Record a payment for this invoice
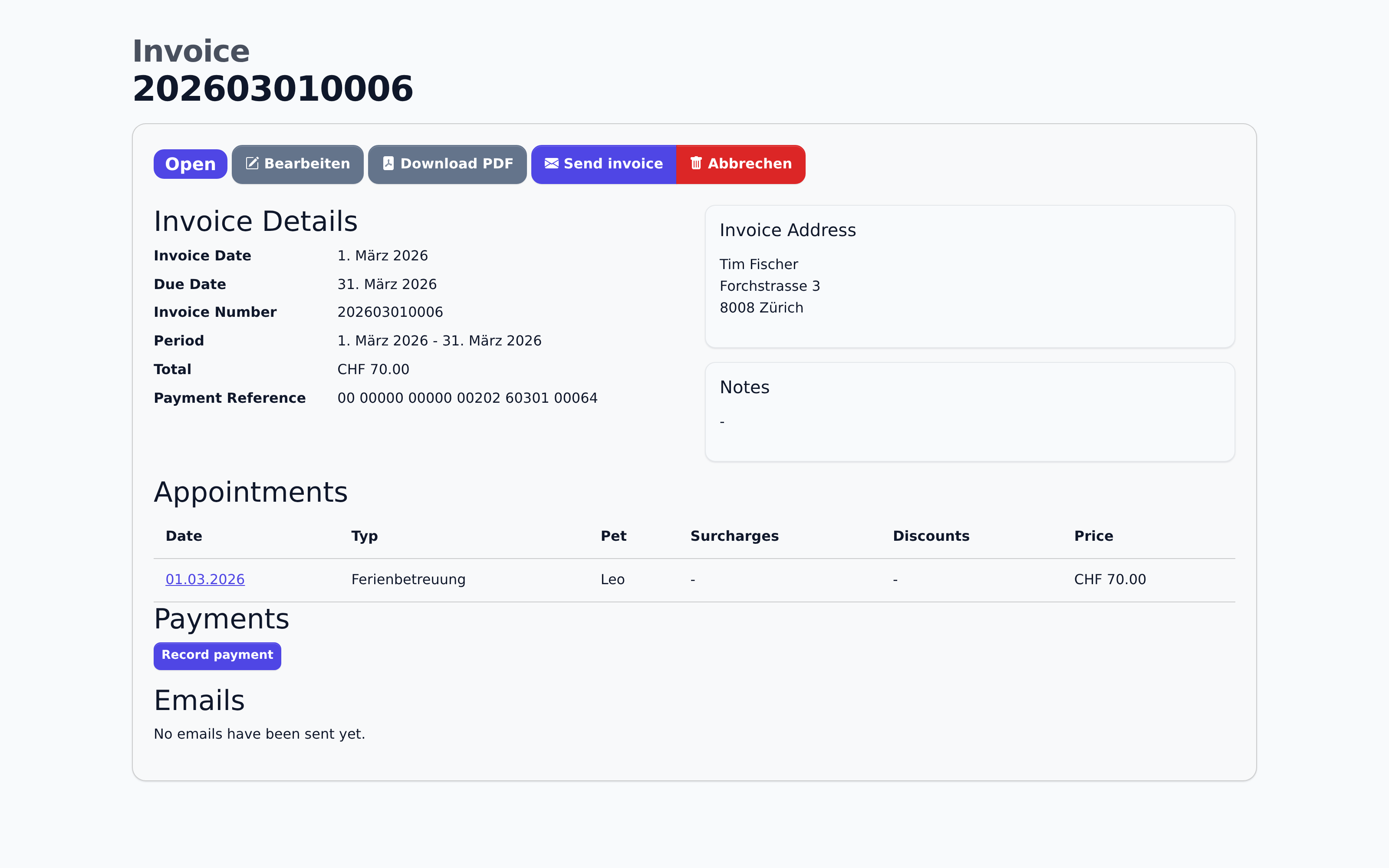 (217, 656)
